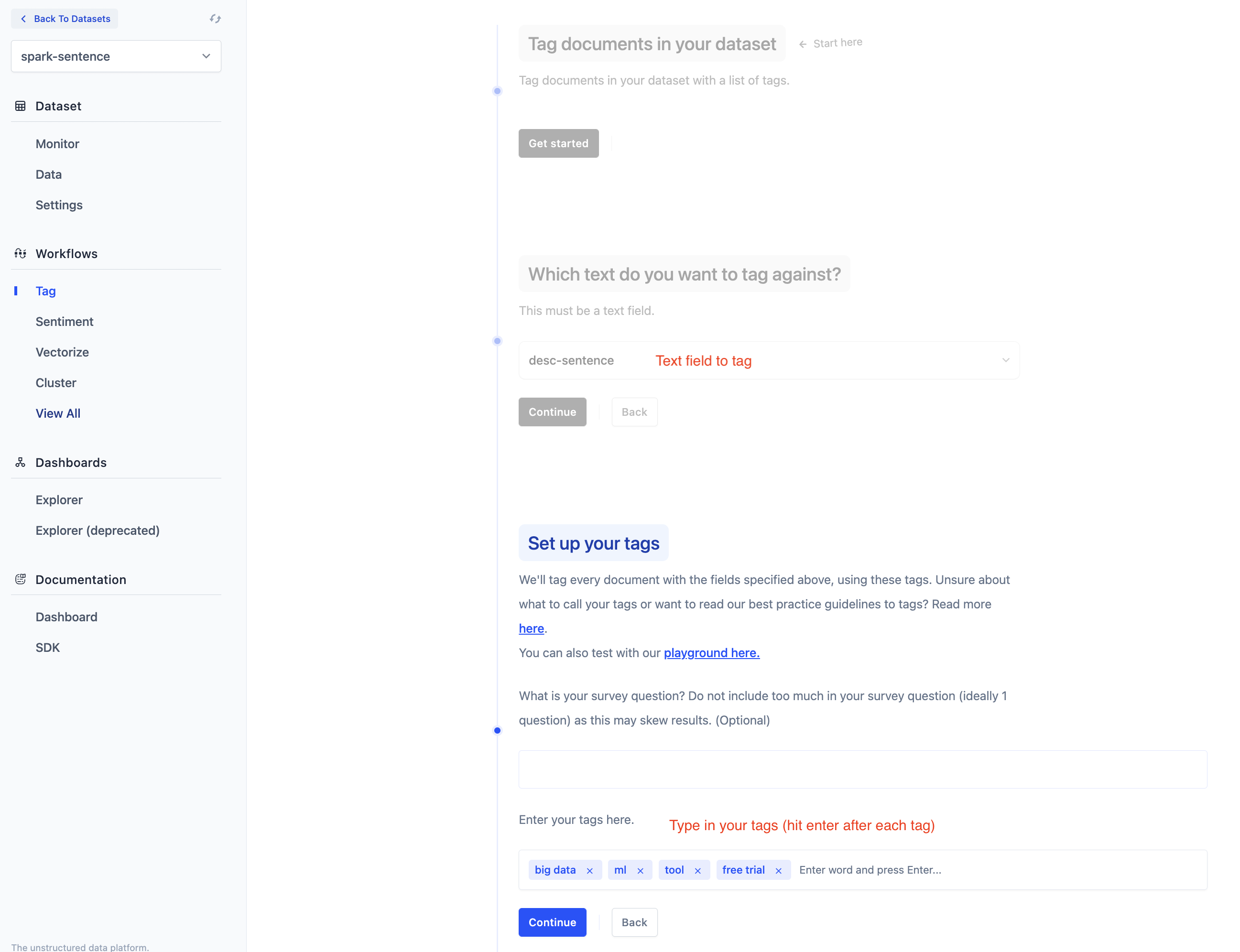Click the Documentation section icon

click(21, 579)
